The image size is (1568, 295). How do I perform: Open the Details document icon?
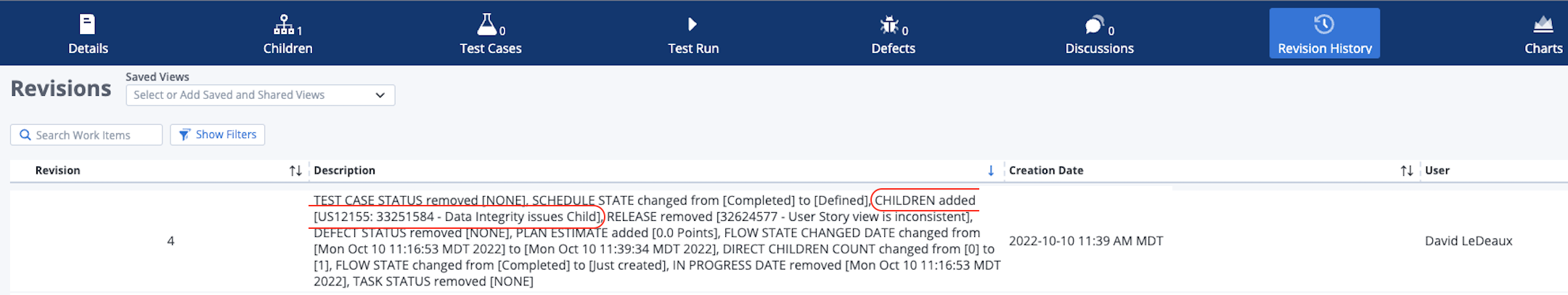coord(87,25)
